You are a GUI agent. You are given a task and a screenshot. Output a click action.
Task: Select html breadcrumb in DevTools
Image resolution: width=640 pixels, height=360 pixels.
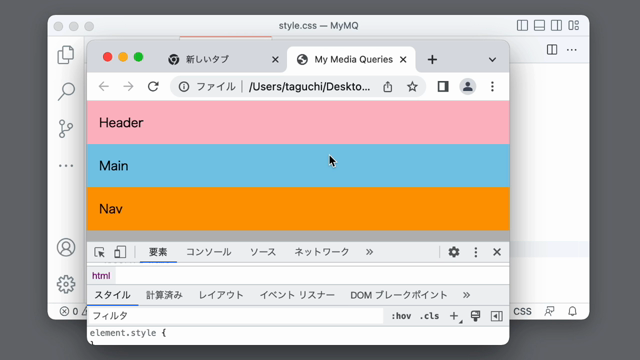coord(101,276)
